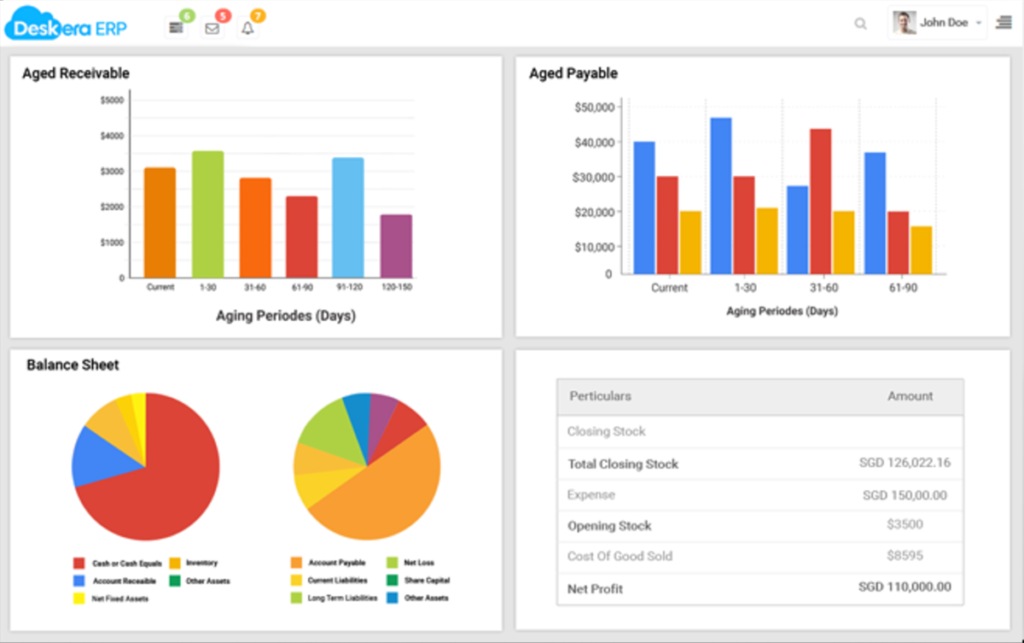Open search using the magnifier icon

tap(860, 22)
